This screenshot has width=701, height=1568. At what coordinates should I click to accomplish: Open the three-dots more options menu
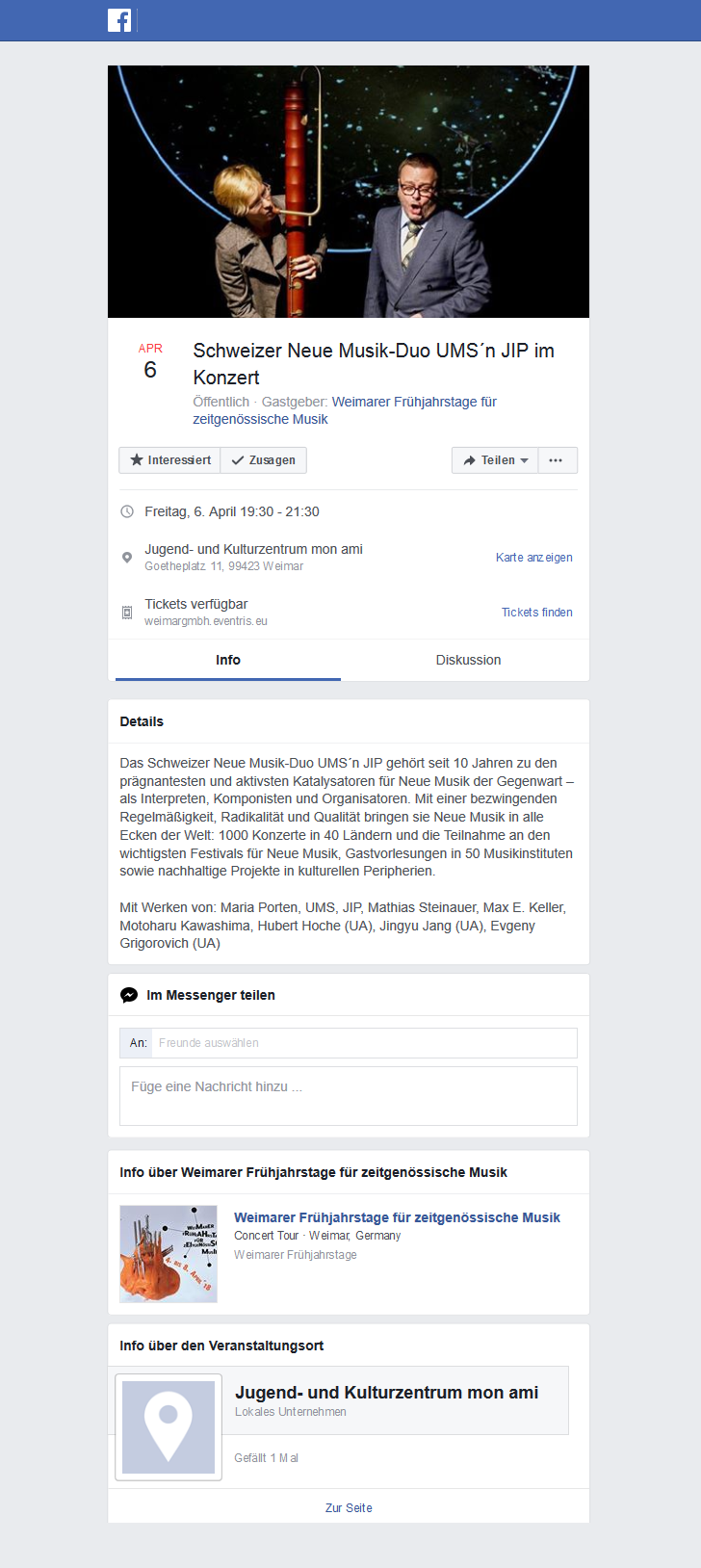click(558, 460)
